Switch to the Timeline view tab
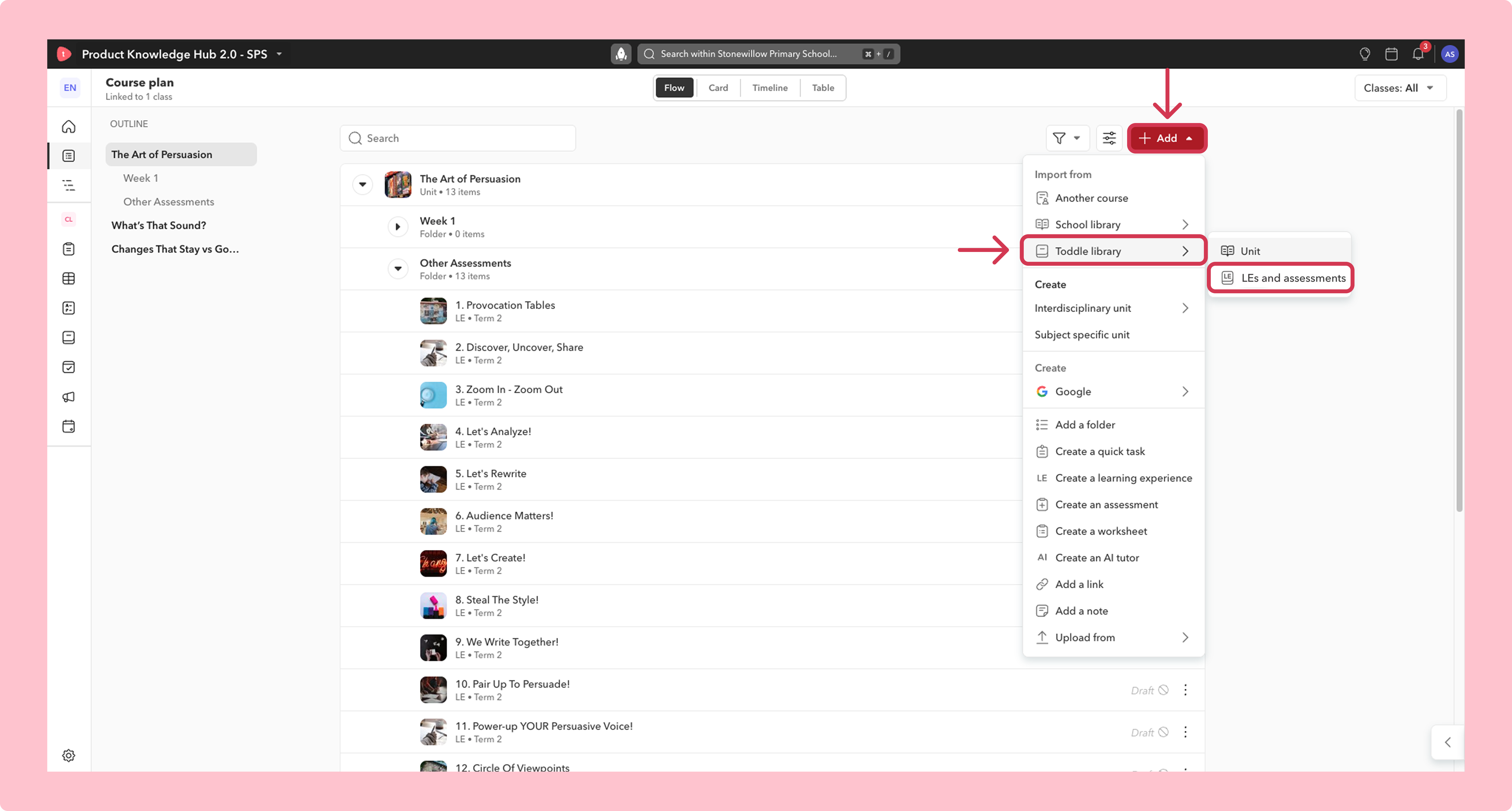The width and height of the screenshot is (1512, 811). [770, 88]
